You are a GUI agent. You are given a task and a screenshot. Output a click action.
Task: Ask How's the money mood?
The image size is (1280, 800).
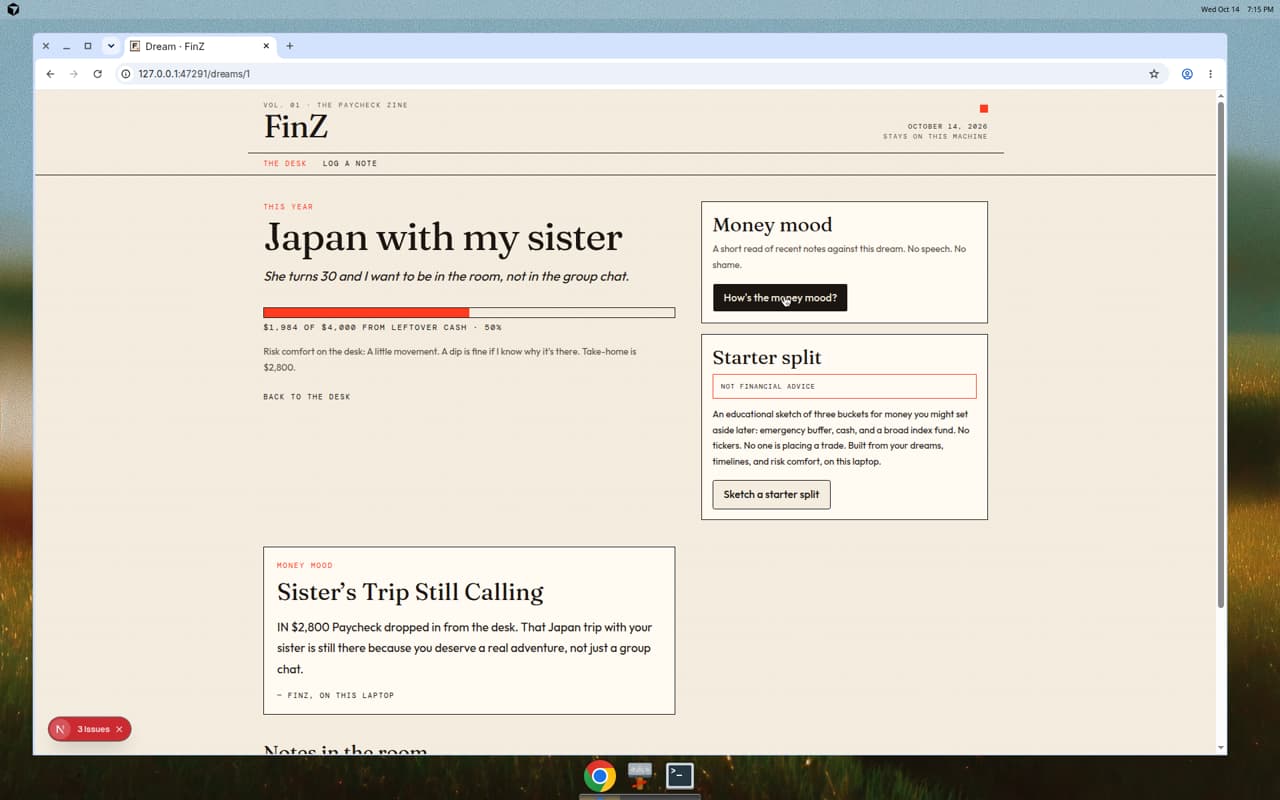coord(780,298)
